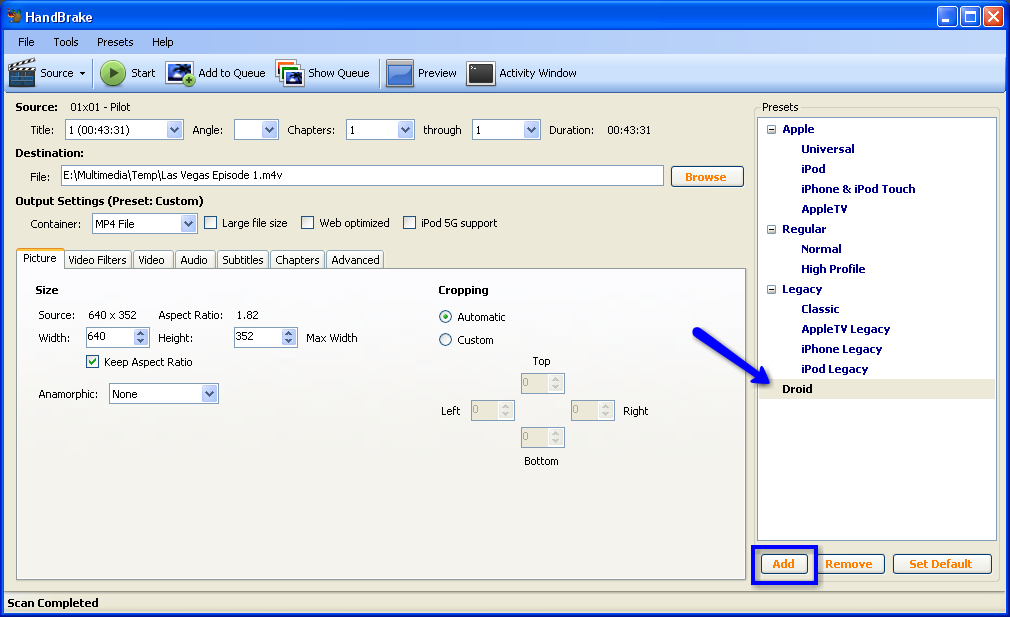This screenshot has height=617, width=1010.
Task: Click the Set Default button
Action: click(x=941, y=564)
